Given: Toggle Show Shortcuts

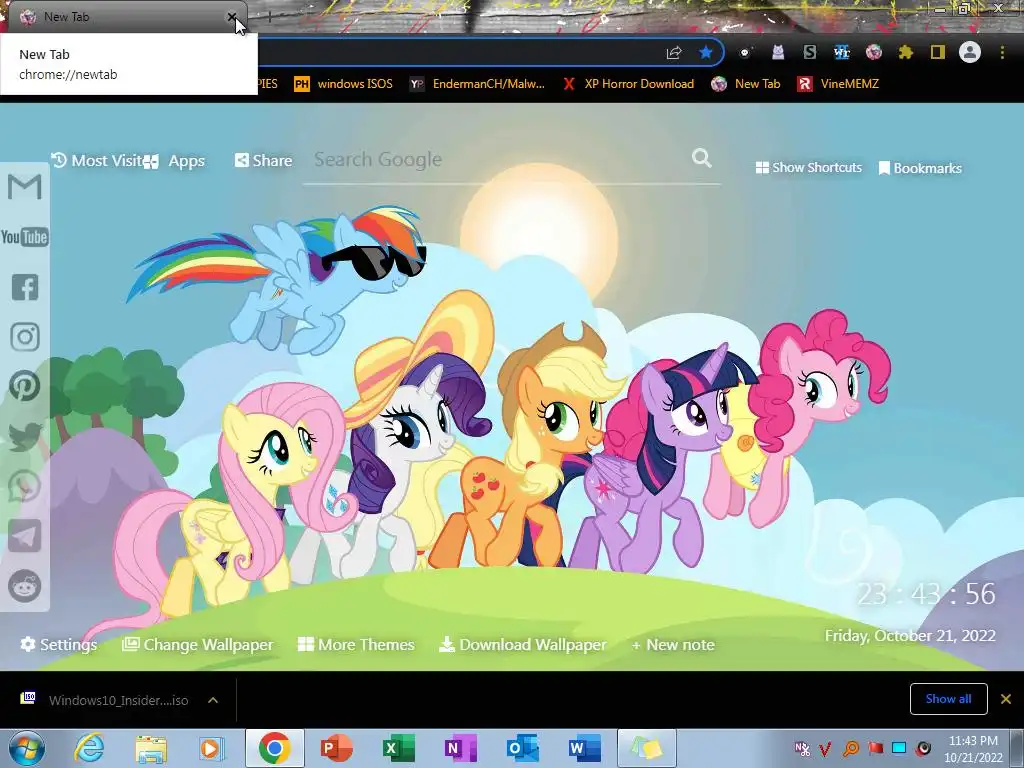Looking at the screenshot, I should 808,167.
